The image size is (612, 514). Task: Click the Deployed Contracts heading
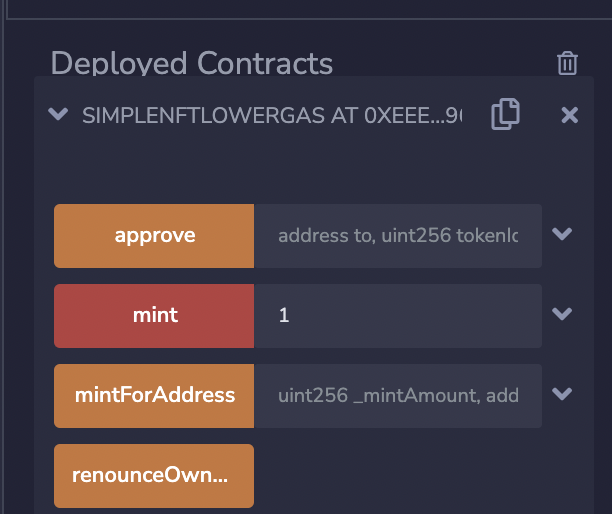191,64
